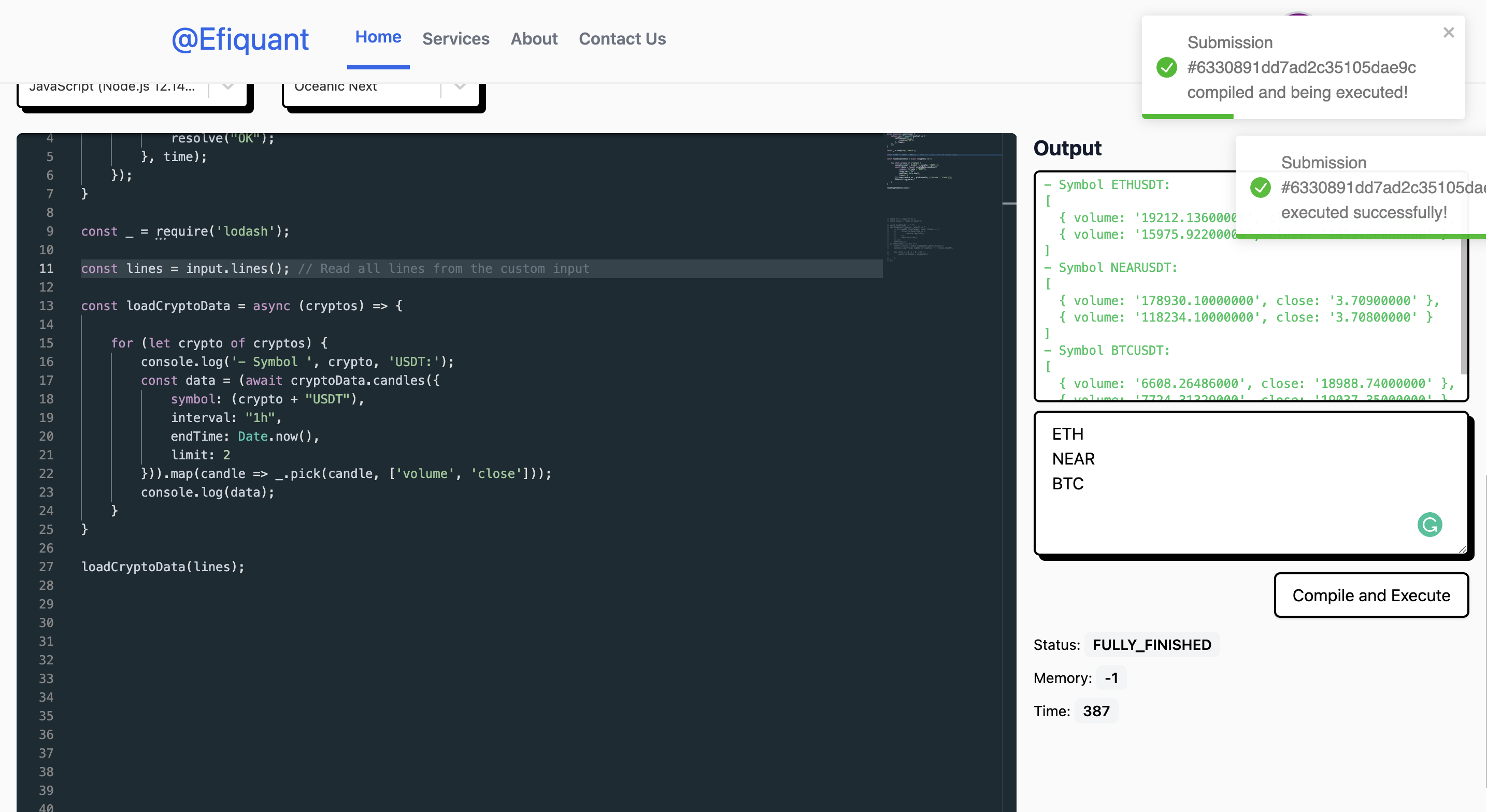The height and width of the screenshot is (812, 1487).
Task: Click line number 11 in the gutter
Action: (46, 268)
